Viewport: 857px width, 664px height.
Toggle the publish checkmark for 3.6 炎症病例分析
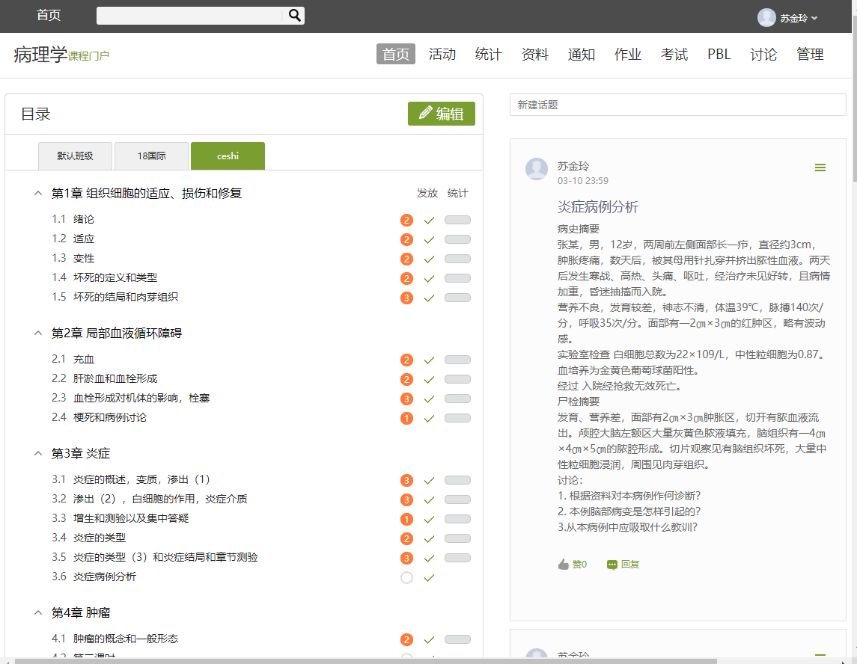429,577
